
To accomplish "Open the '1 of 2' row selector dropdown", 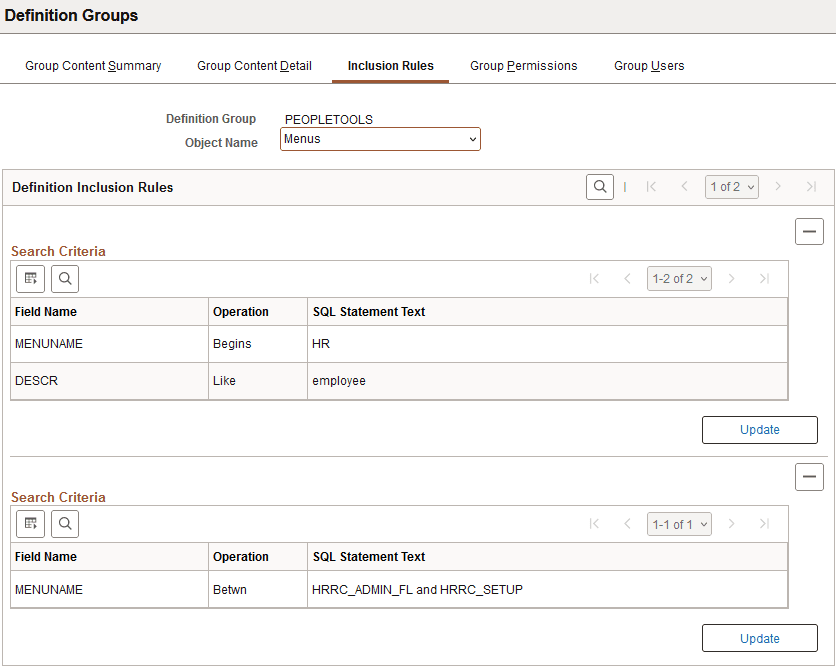I will click(731, 186).
